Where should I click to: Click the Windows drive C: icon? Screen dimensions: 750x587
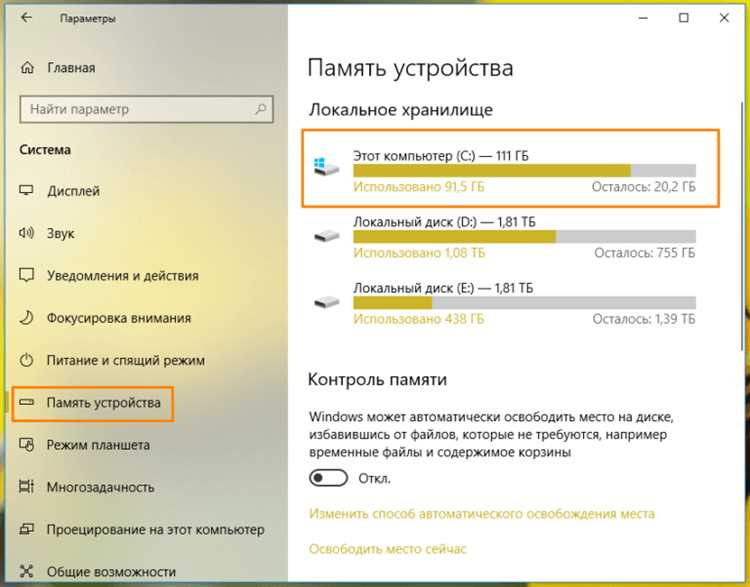click(326, 166)
